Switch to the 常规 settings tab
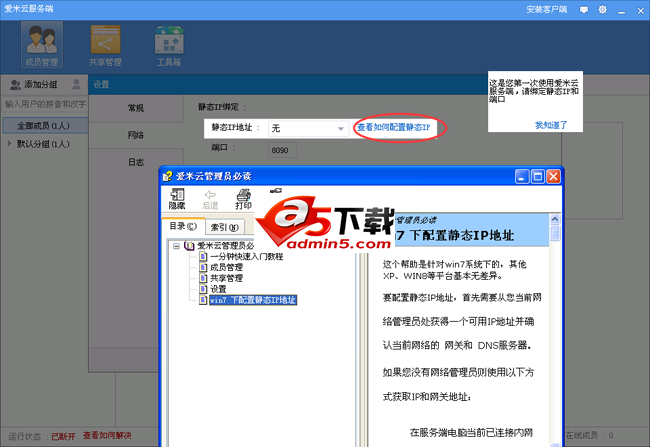Viewport: 650px width, 447px height. (x=136, y=108)
